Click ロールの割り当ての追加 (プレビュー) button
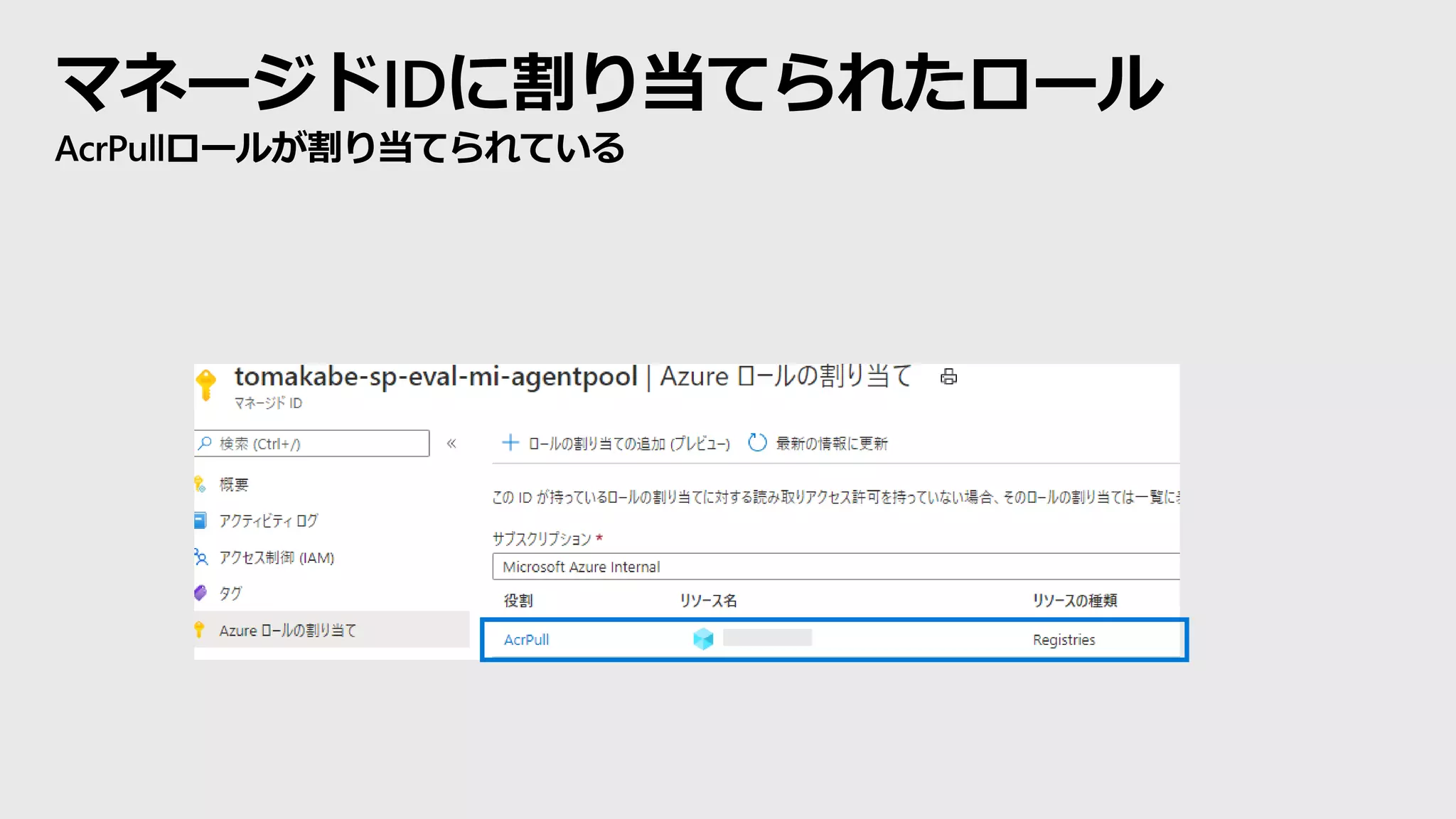This screenshot has width=1456, height=819. (616, 443)
